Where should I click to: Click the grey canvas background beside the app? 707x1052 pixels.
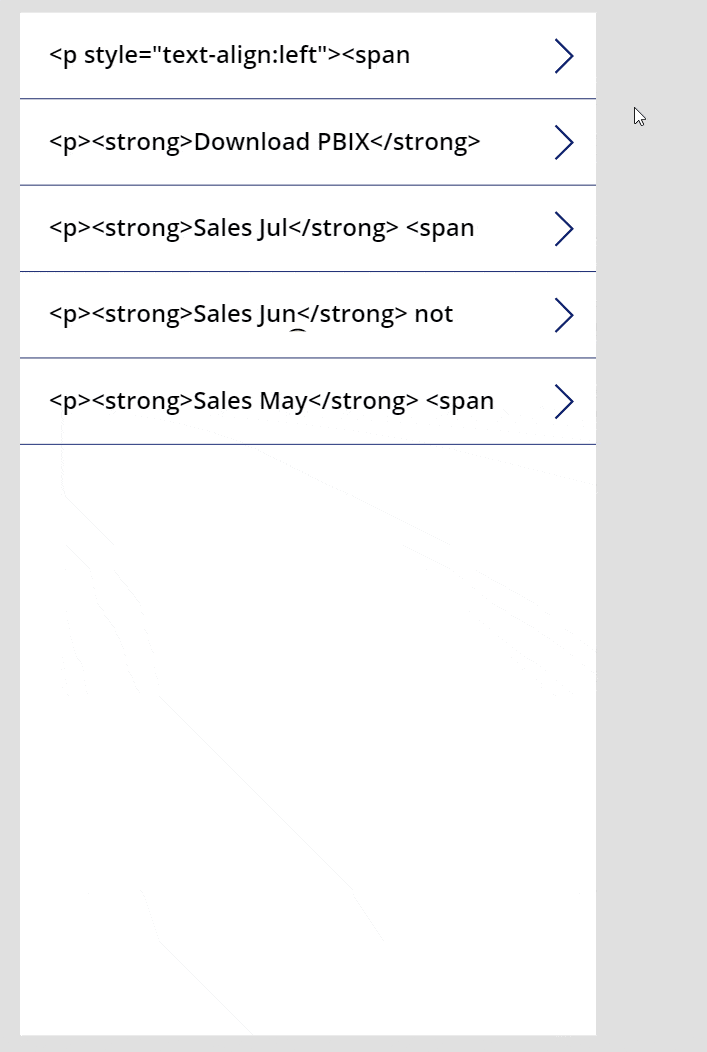(x=651, y=537)
